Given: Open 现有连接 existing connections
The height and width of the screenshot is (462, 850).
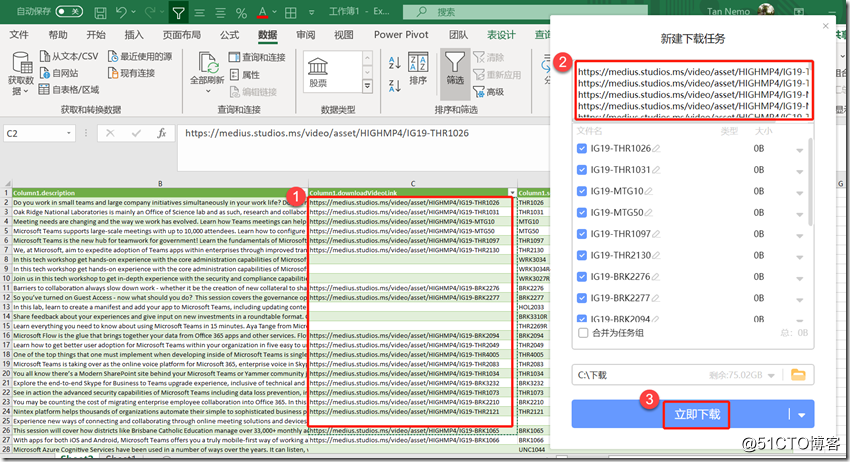Looking at the screenshot, I should tap(131, 73).
